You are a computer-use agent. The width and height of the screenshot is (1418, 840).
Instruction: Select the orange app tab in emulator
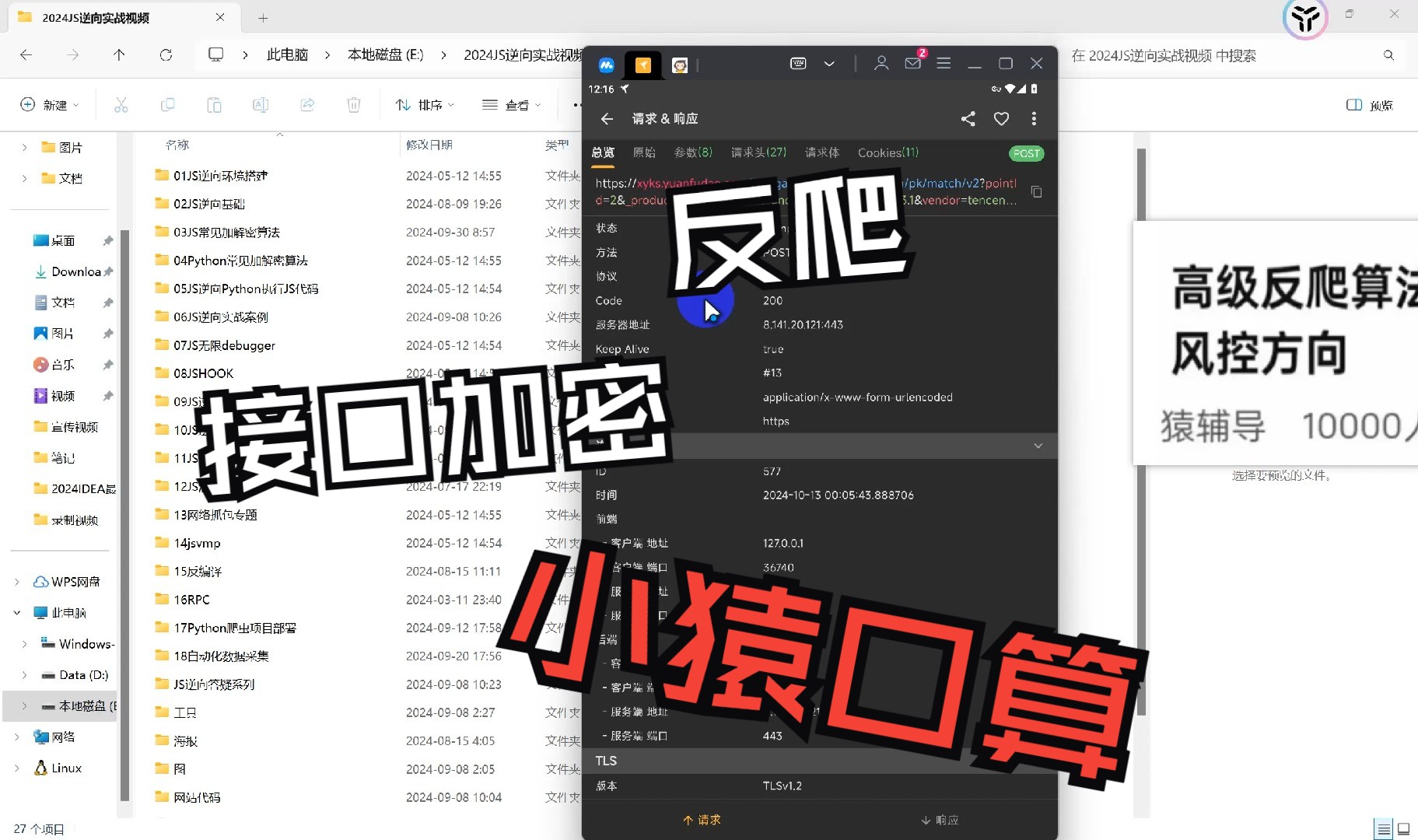click(643, 65)
